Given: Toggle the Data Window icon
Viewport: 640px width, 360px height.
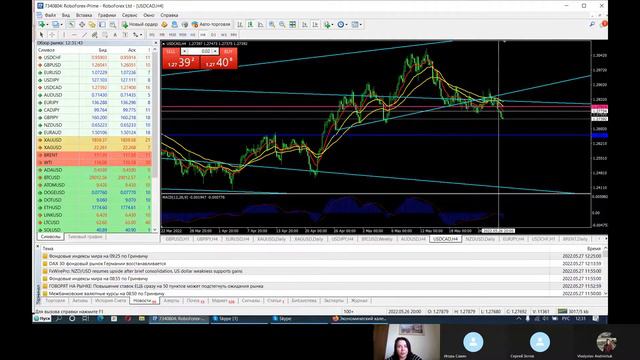Looking at the screenshot, I should coord(82,24).
